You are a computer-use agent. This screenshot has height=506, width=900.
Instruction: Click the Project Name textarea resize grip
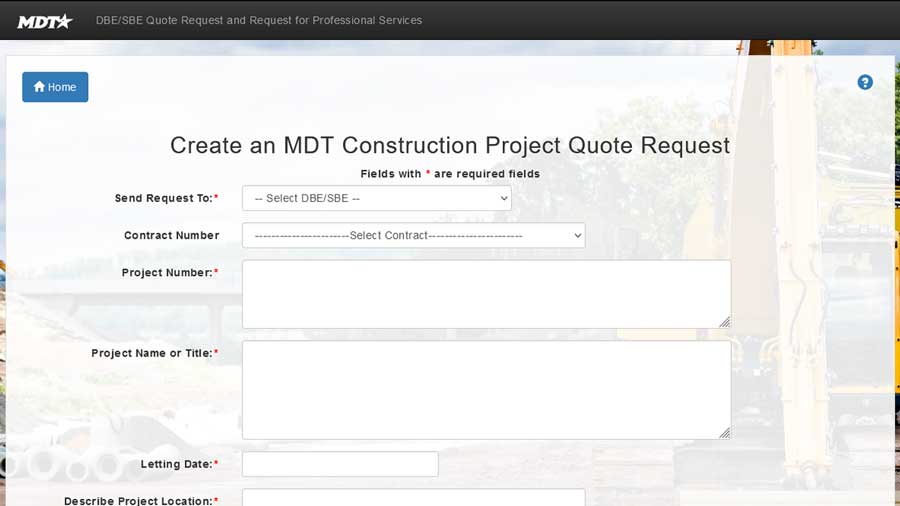pos(724,433)
